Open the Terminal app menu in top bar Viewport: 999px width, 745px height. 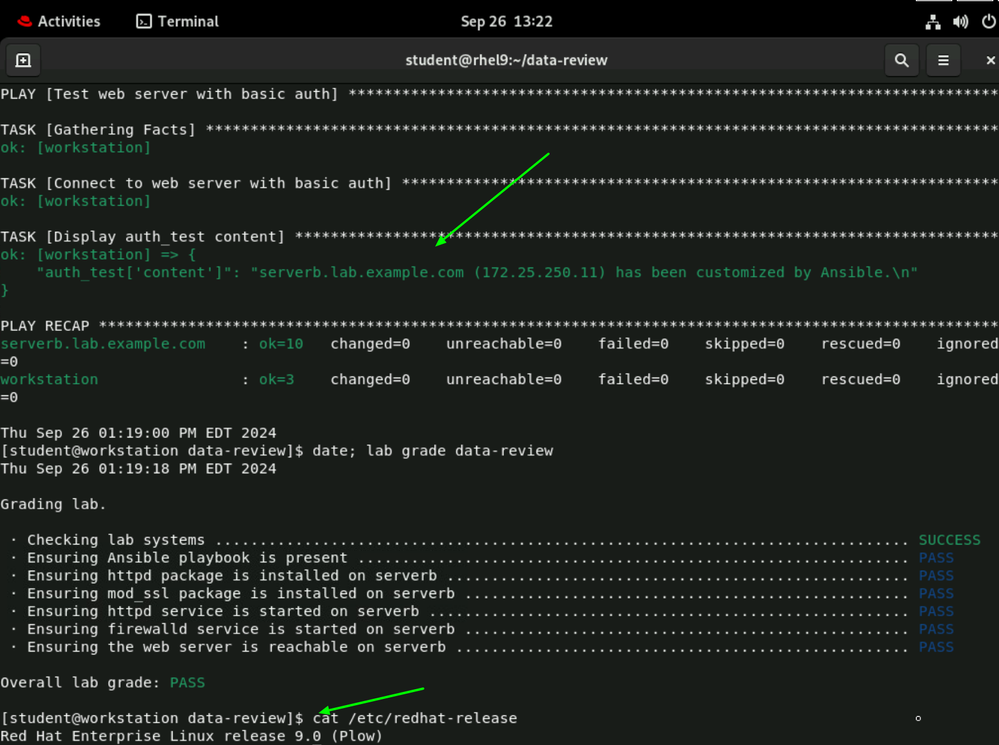(x=178, y=21)
